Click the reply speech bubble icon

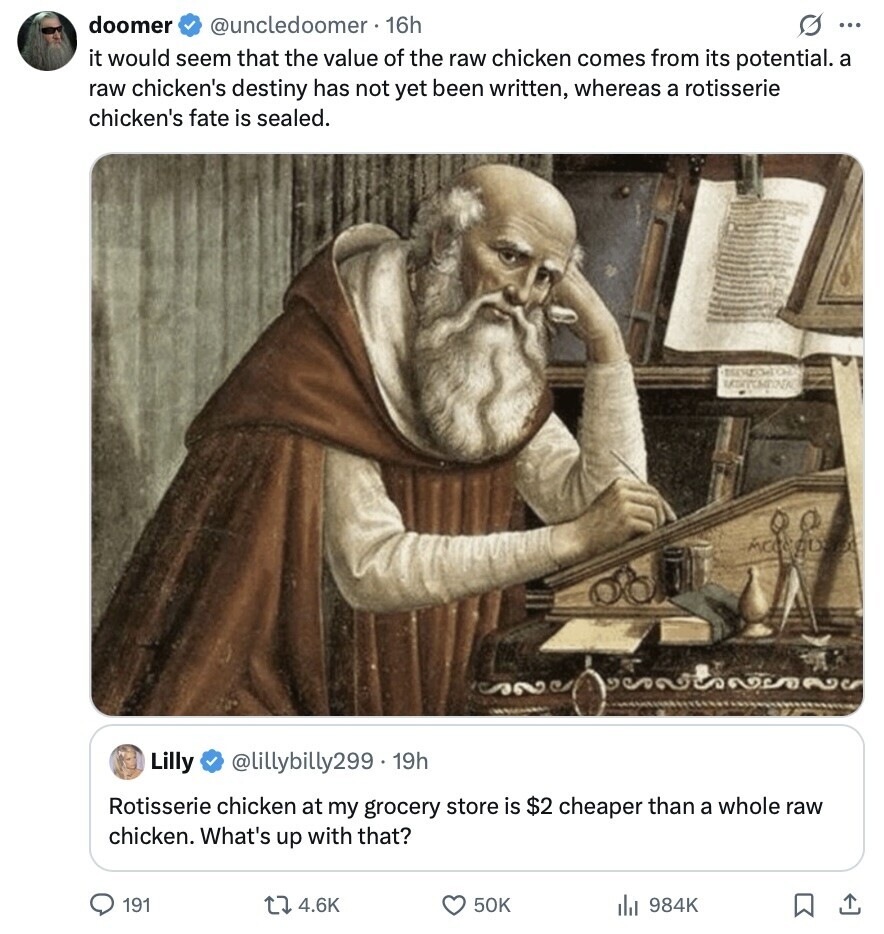(103, 904)
